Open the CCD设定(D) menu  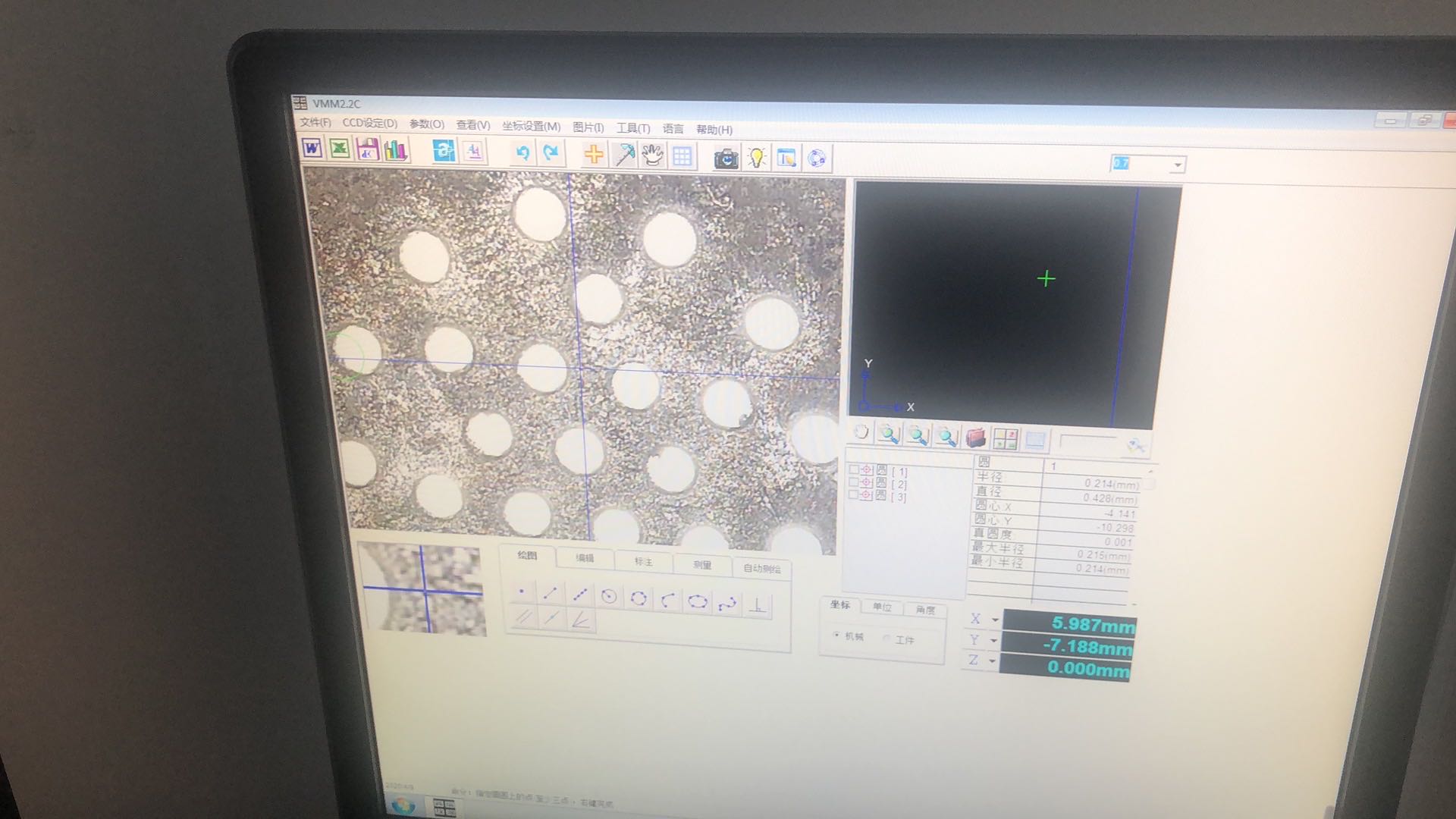(x=369, y=123)
